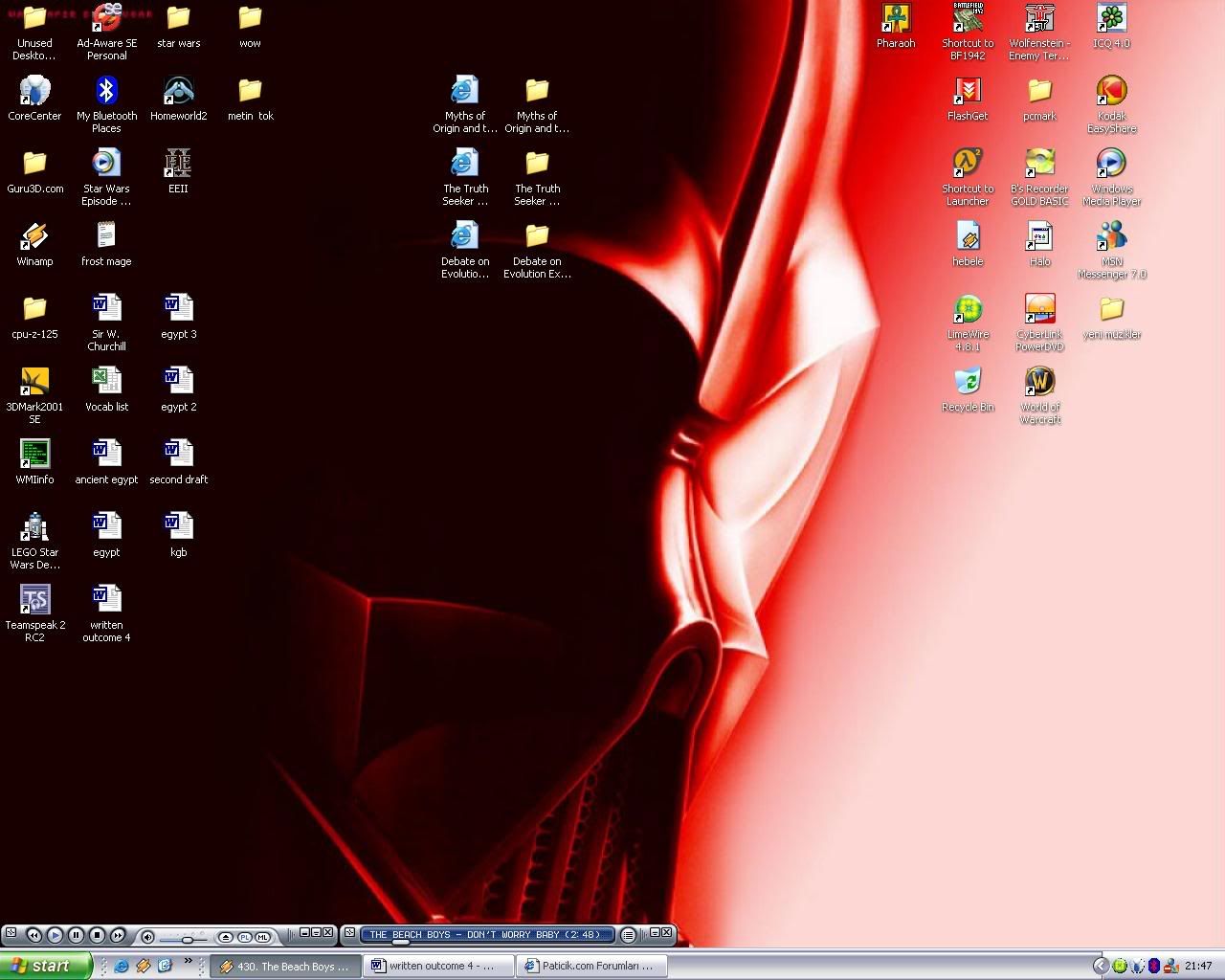Image resolution: width=1225 pixels, height=980 pixels.
Task: Click the Winamp eject button
Action: (x=226, y=936)
